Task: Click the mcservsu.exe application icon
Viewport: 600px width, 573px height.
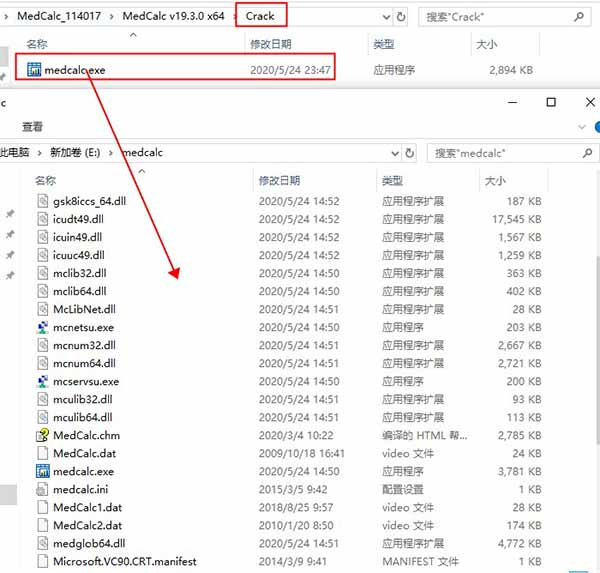Action: 42,381
